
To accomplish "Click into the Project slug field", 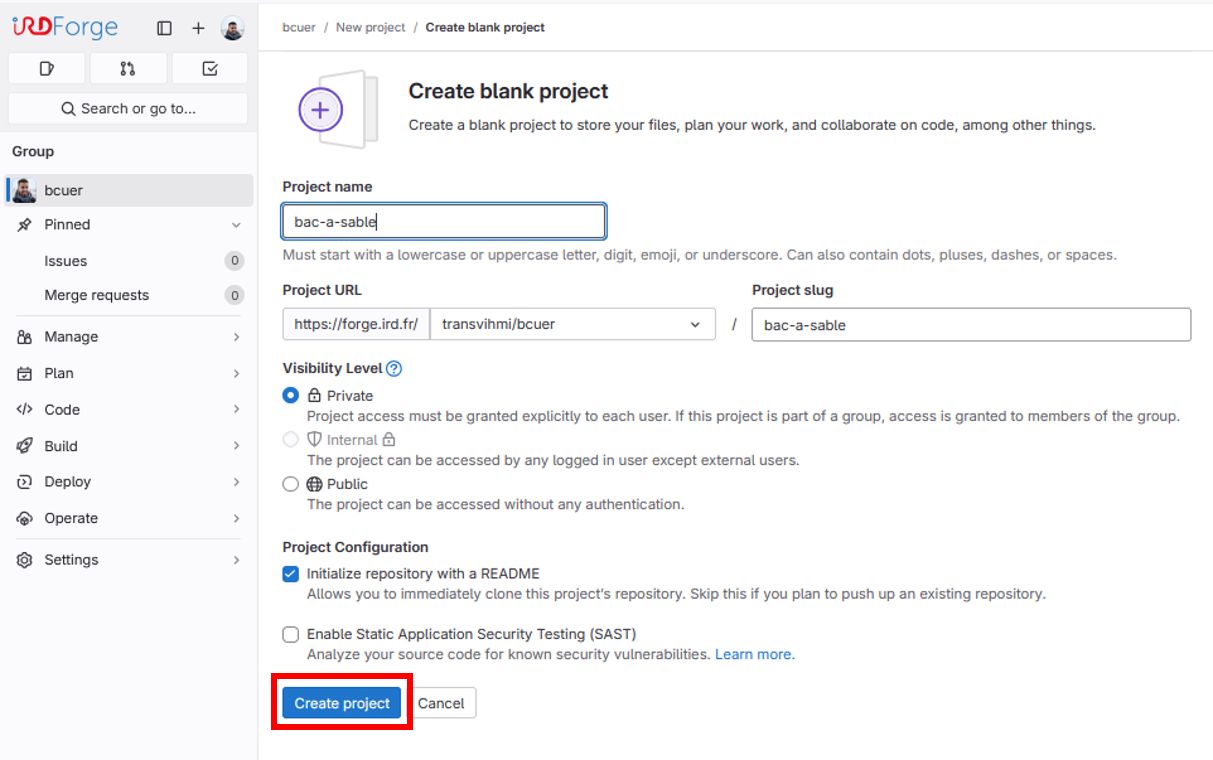I will pyautogui.click(x=970, y=324).
